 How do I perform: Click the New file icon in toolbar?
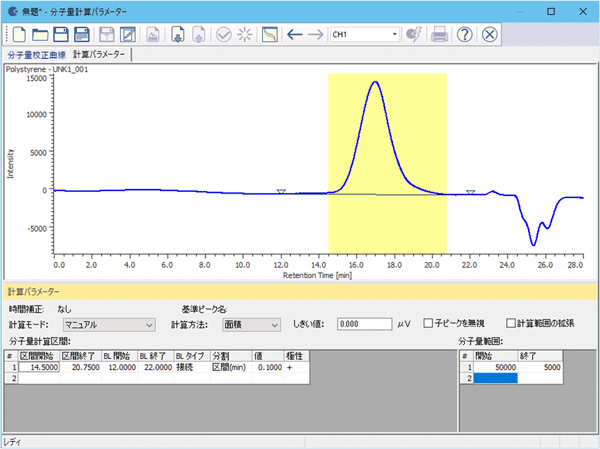pyautogui.click(x=17, y=34)
